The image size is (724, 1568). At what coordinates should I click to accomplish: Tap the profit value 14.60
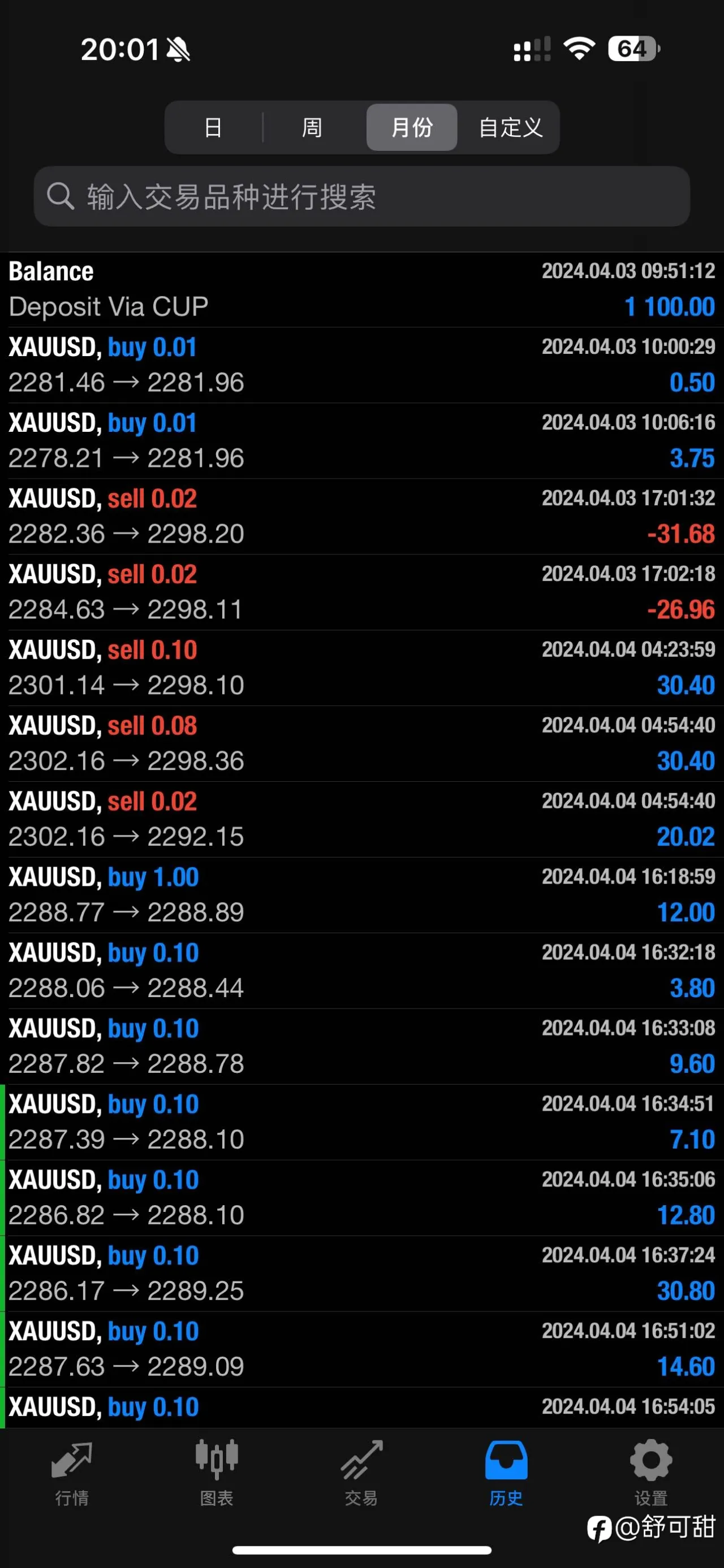pyautogui.click(x=686, y=1367)
